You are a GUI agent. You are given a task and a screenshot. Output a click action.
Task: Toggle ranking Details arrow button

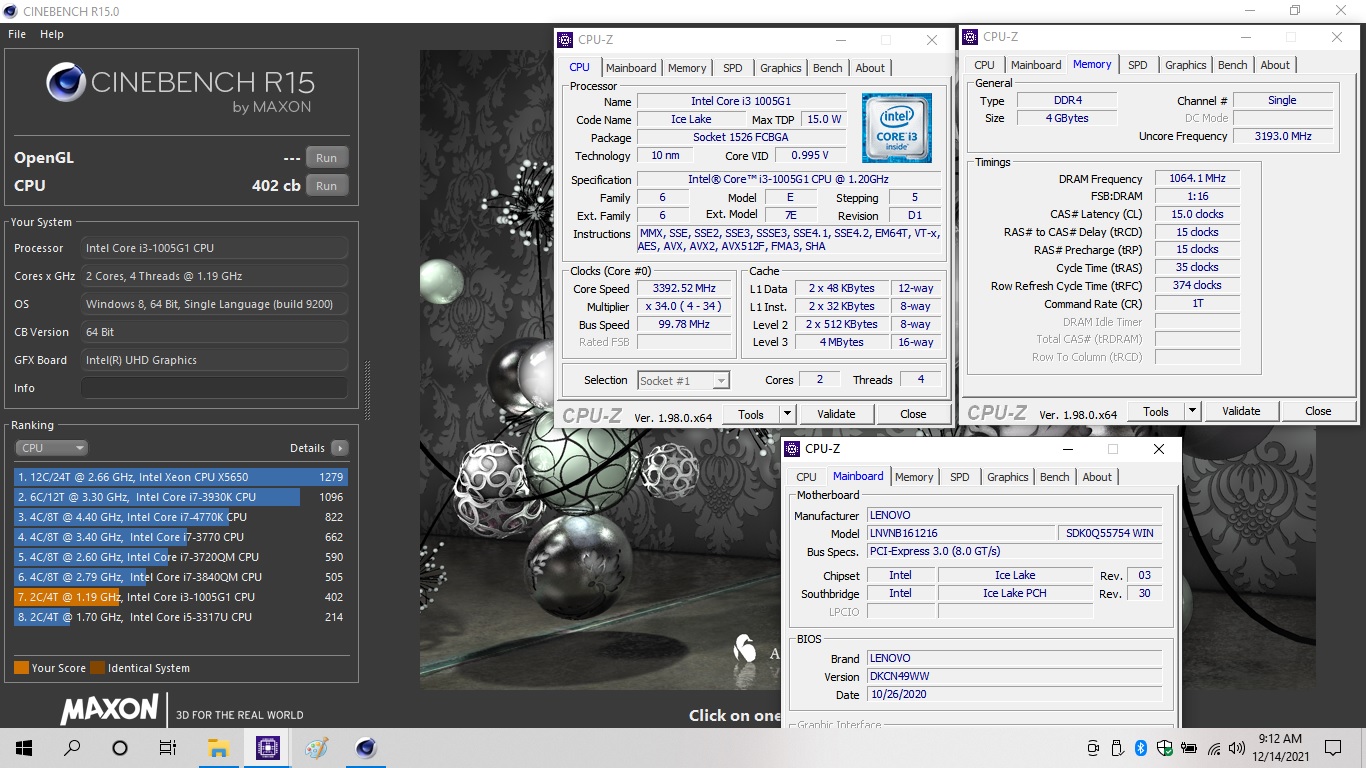[x=339, y=448]
